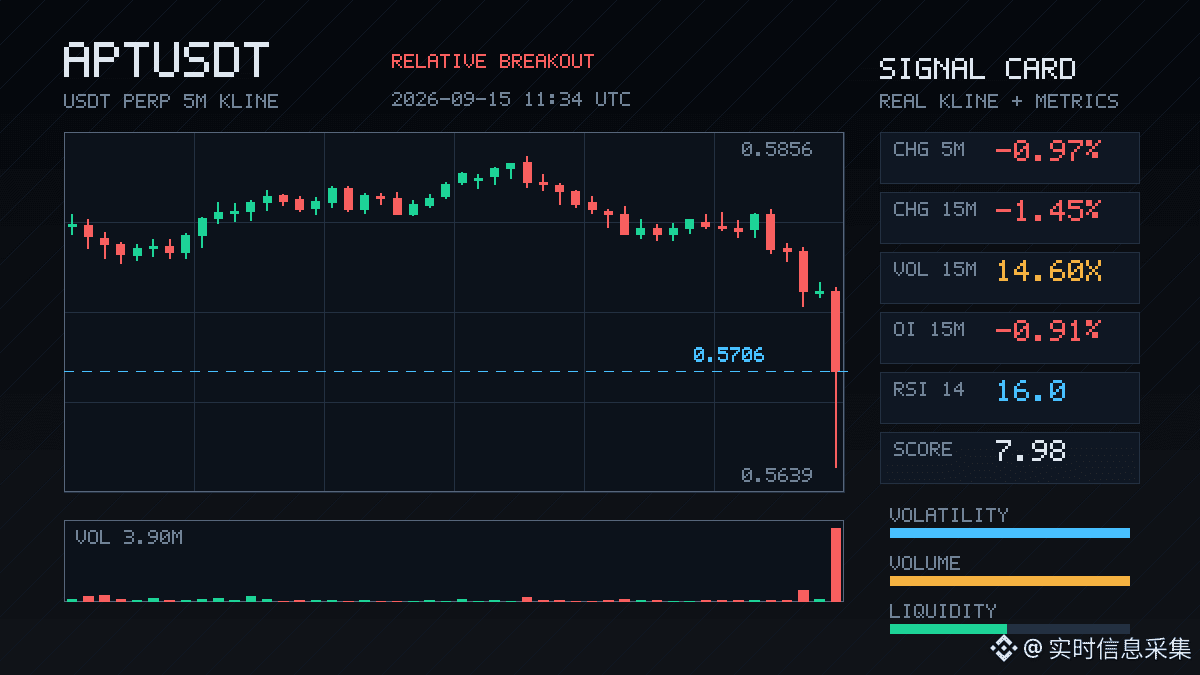1200x675 pixels.
Task: Click the VOLATILITY blue bar
Action: 1009,533
